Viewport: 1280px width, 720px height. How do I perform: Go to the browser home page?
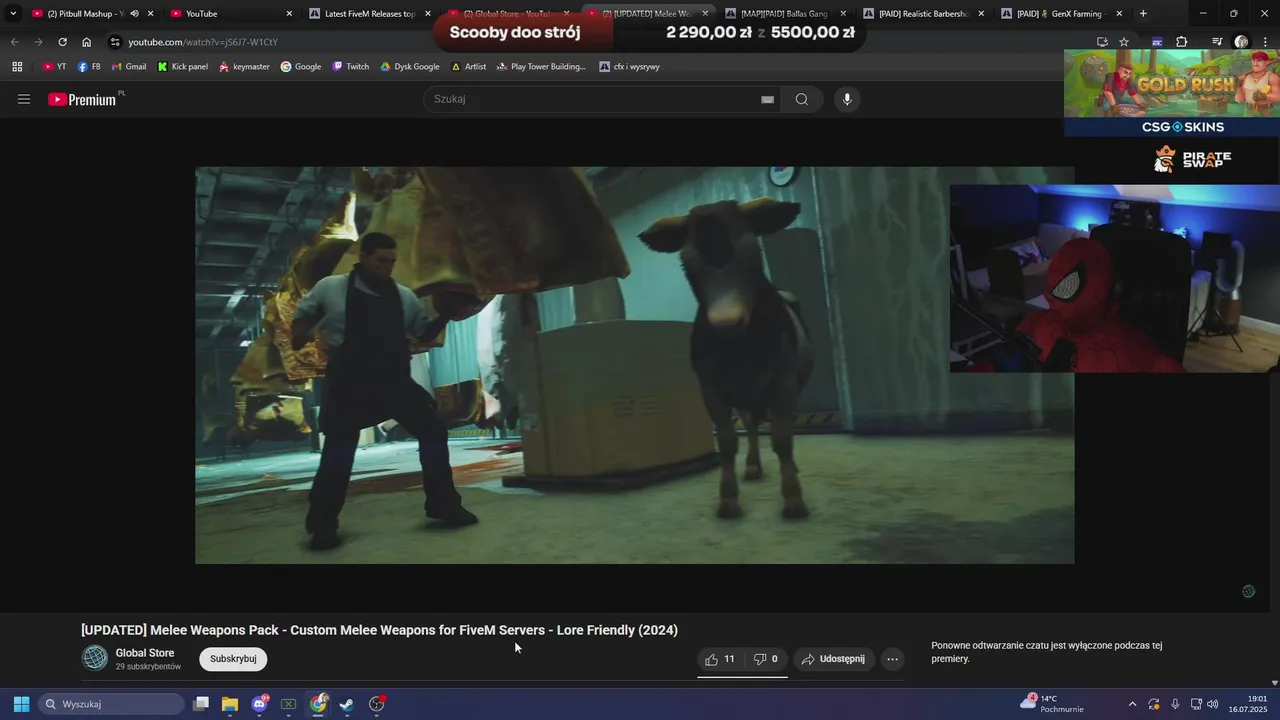pyautogui.click(x=86, y=42)
